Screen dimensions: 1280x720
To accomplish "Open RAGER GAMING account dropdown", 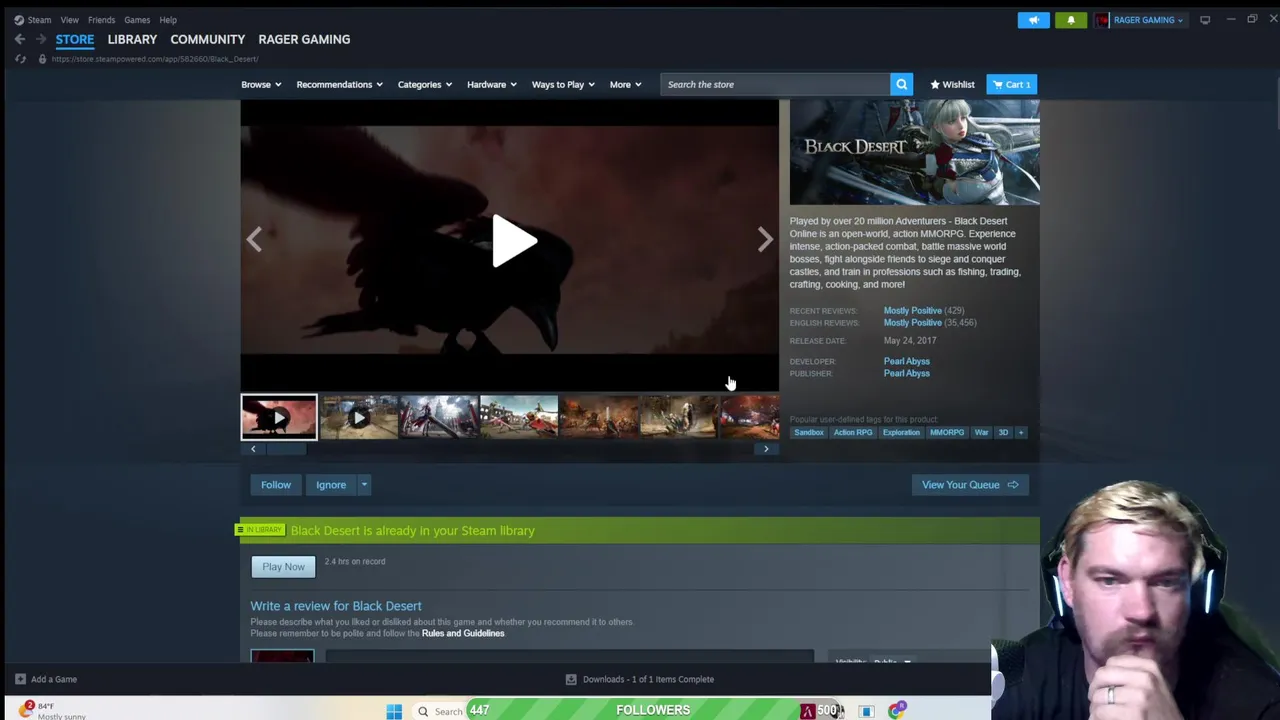I will [1140, 20].
